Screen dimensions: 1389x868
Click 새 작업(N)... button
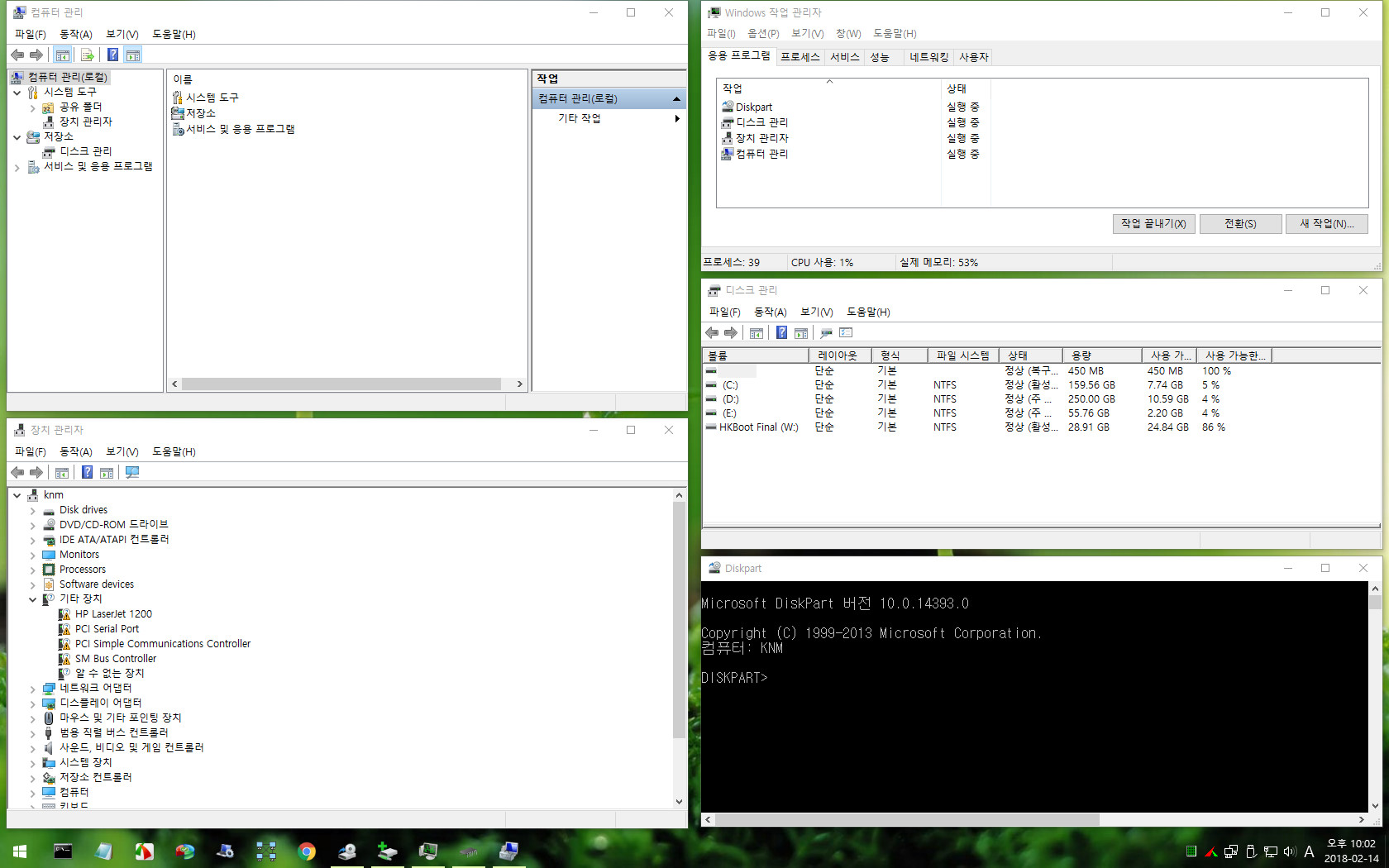[x=1327, y=224]
